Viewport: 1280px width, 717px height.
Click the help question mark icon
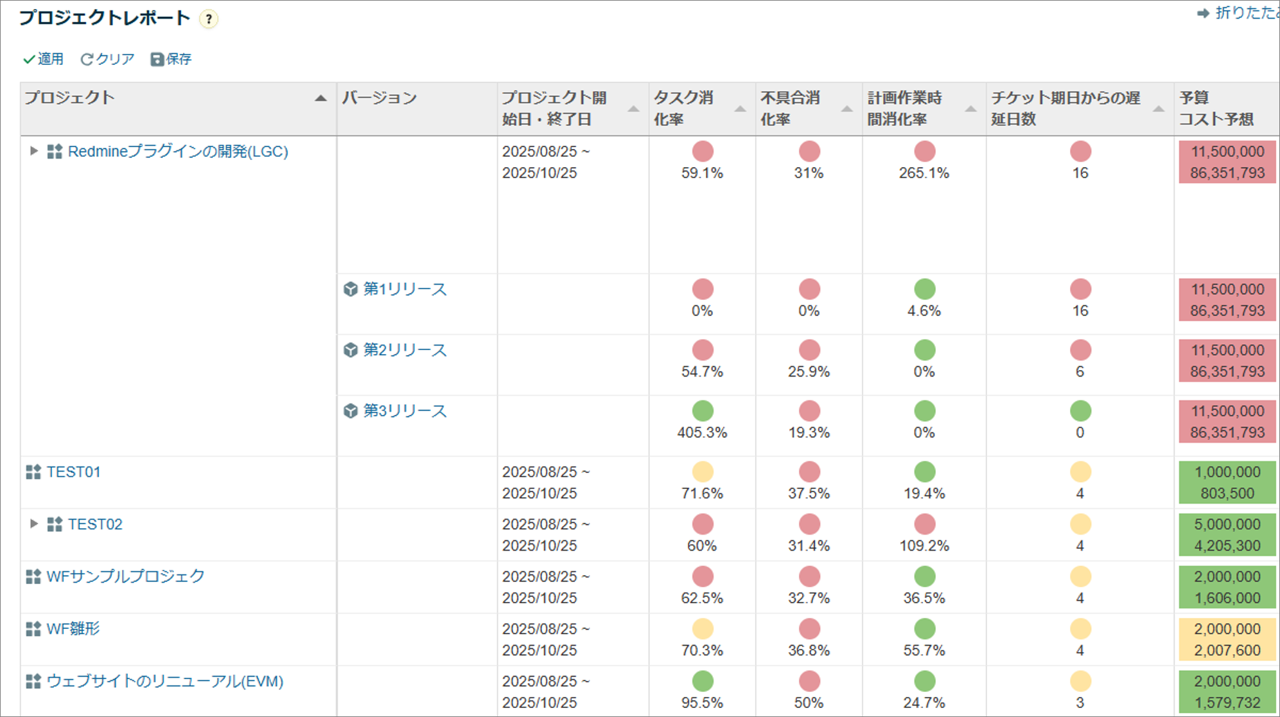coord(208,19)
